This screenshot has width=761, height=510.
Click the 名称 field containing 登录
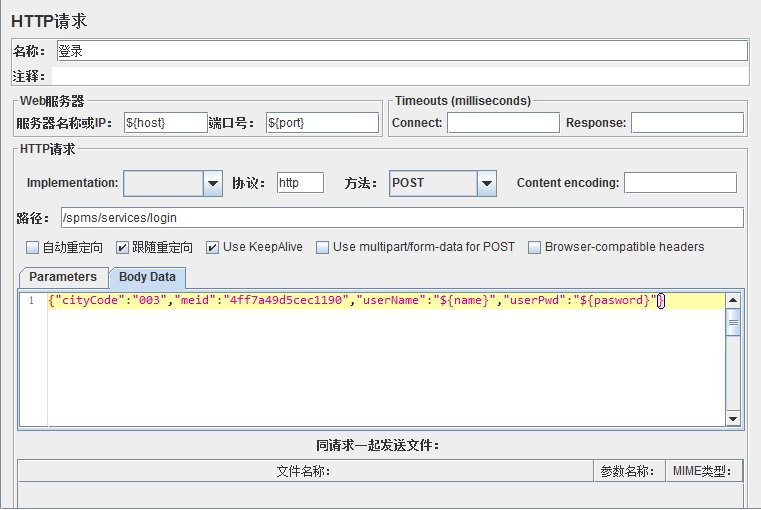402,51
